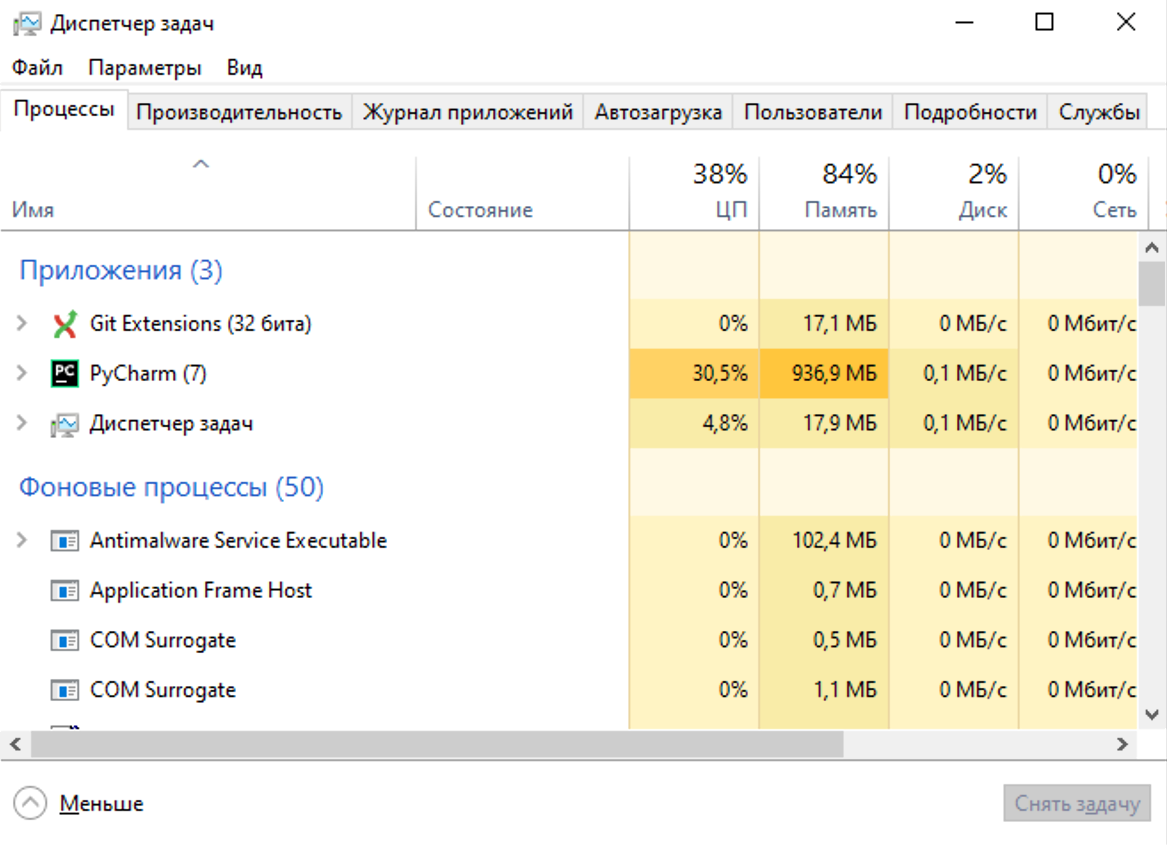The image size is (1167, 845).
Task: Switch to the Пользователи tab
Action: coord(813,112)
